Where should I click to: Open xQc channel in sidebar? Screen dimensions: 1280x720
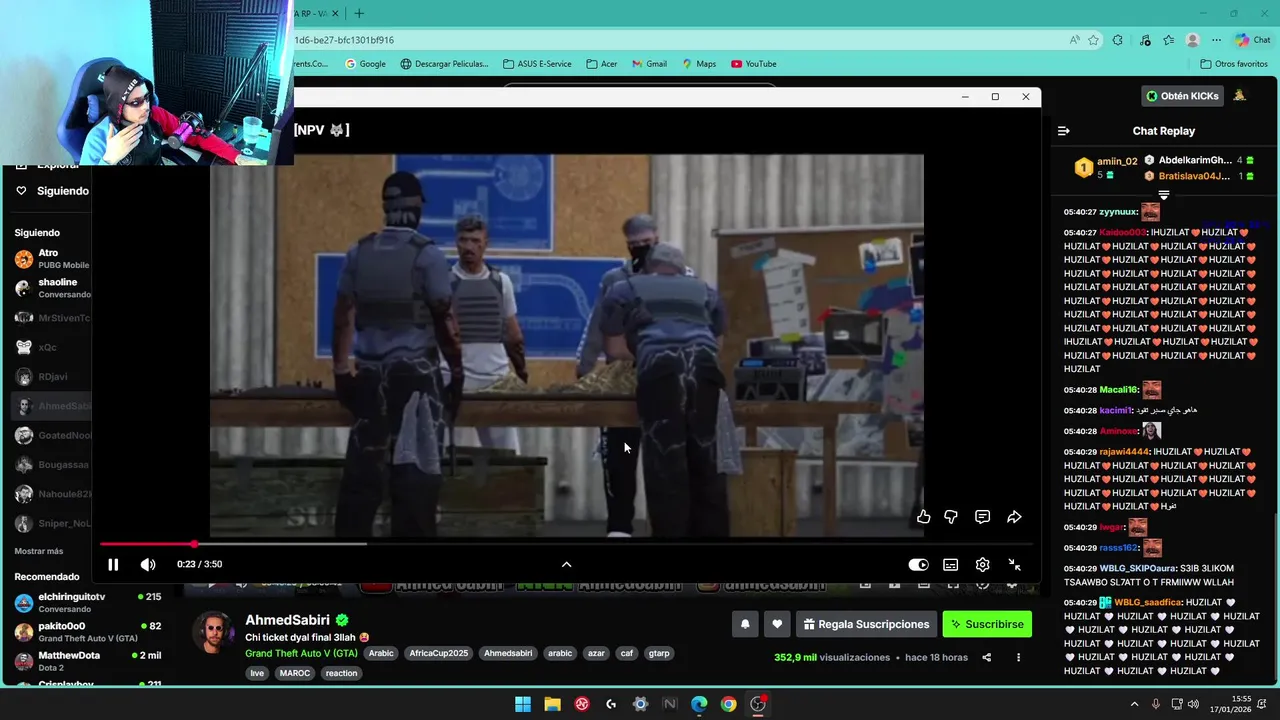coord(50,347)
